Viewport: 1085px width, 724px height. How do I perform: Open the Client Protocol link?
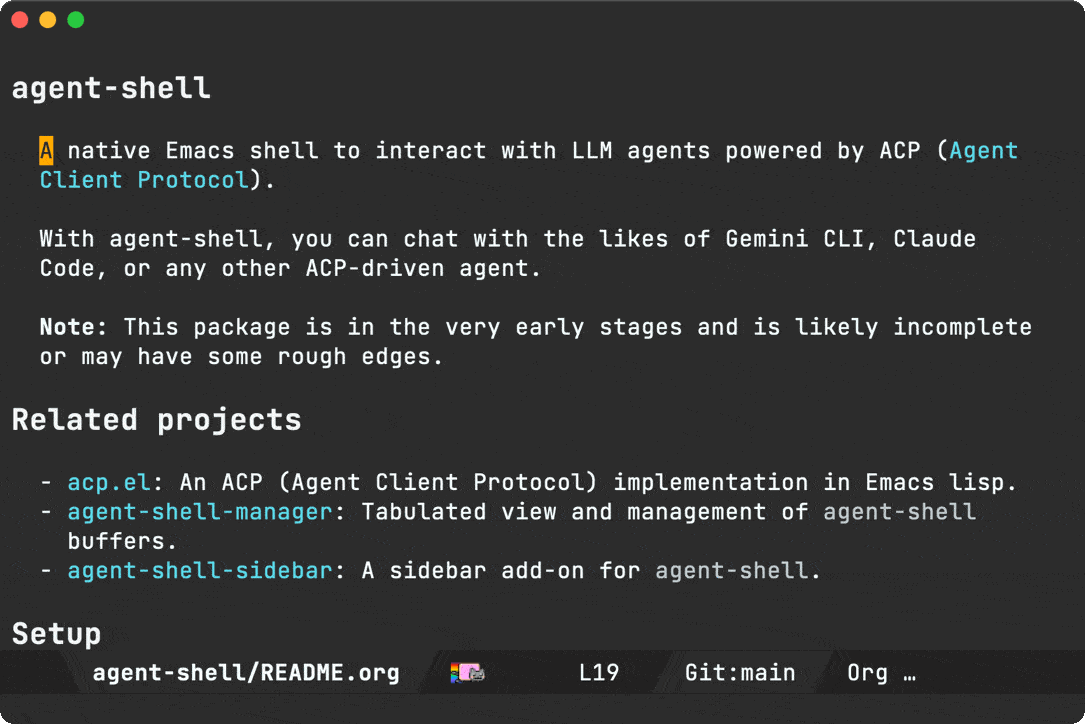[x=143, y=180]
